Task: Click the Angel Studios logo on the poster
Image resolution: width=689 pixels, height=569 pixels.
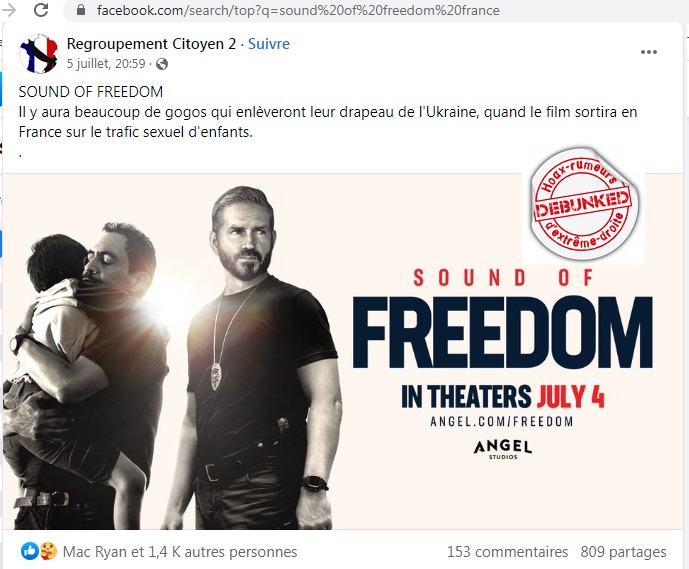Action: point(503,449)
